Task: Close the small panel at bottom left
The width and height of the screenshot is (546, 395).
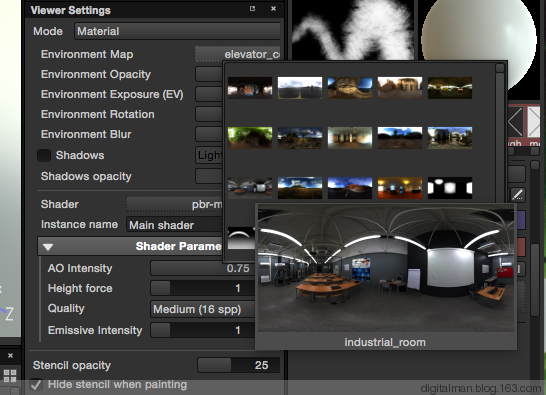Action: pos(10,355)
